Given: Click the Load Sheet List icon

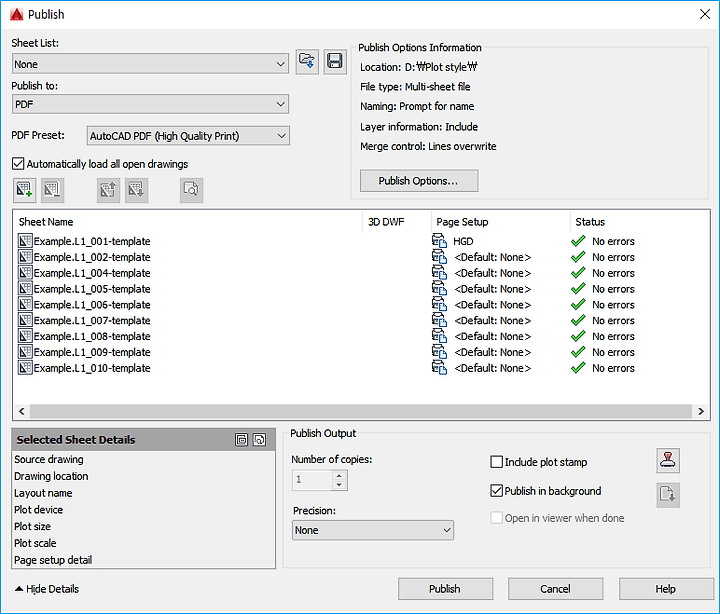Looking at the screenshot, I should click(x=307, y=61).
